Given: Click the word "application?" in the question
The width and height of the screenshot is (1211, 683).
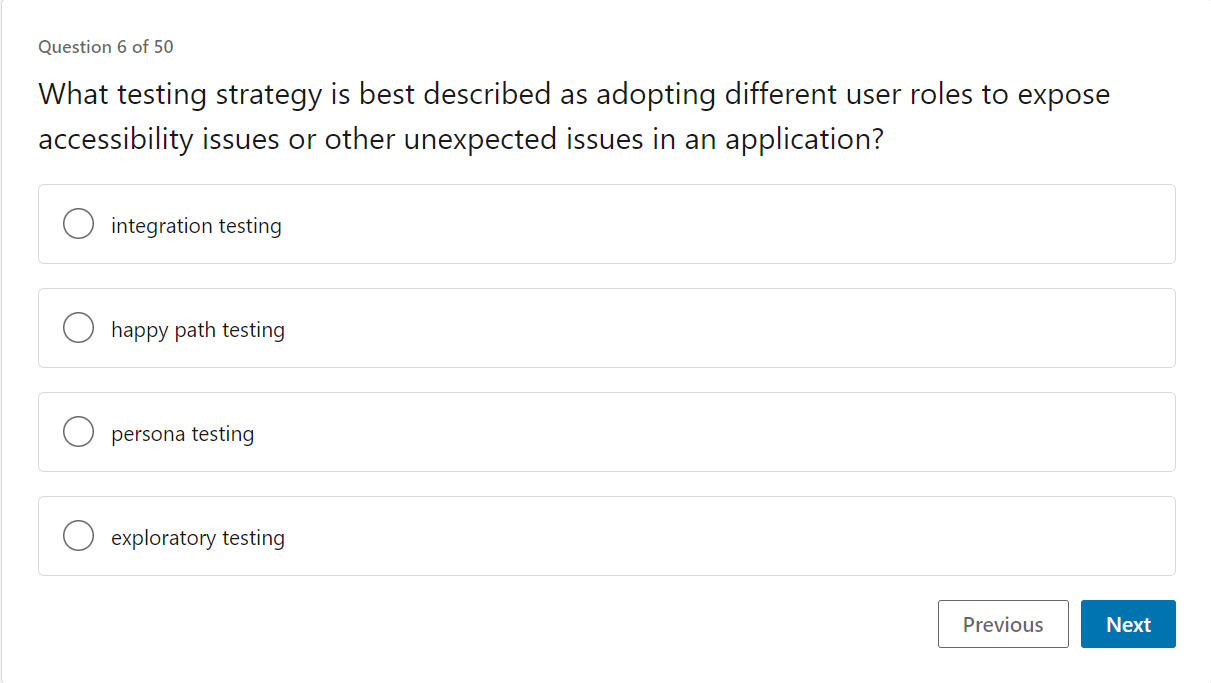Looking at the screenshot, I should [805, 139].
